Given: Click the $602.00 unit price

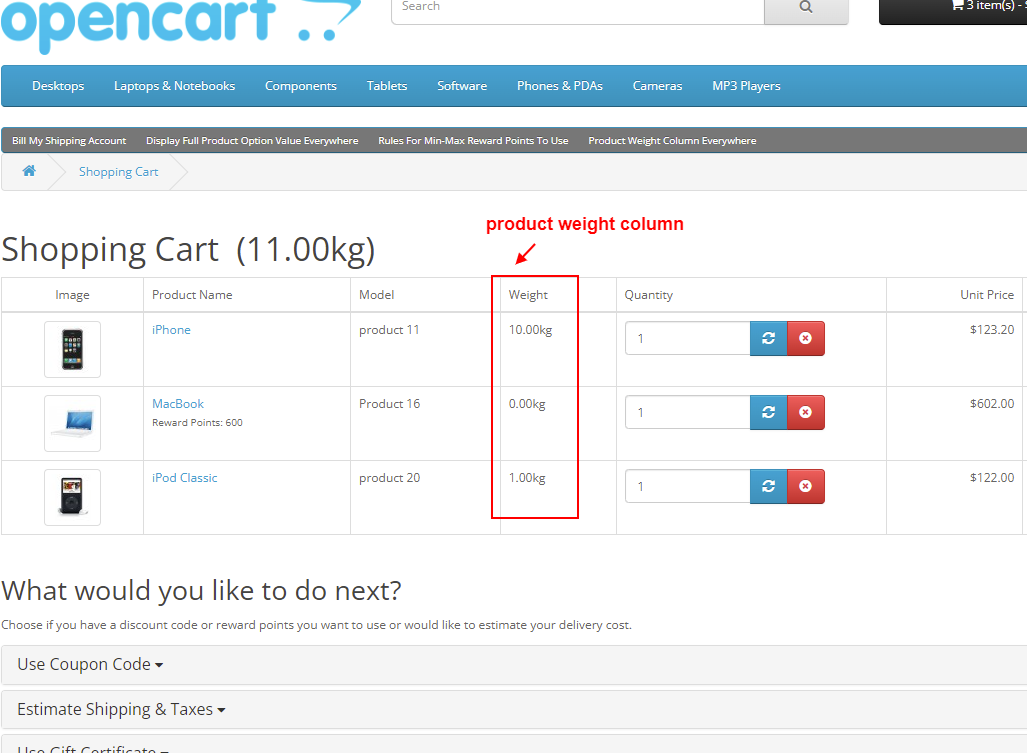Looking at the screenshot, I should (x=992, y=404).
